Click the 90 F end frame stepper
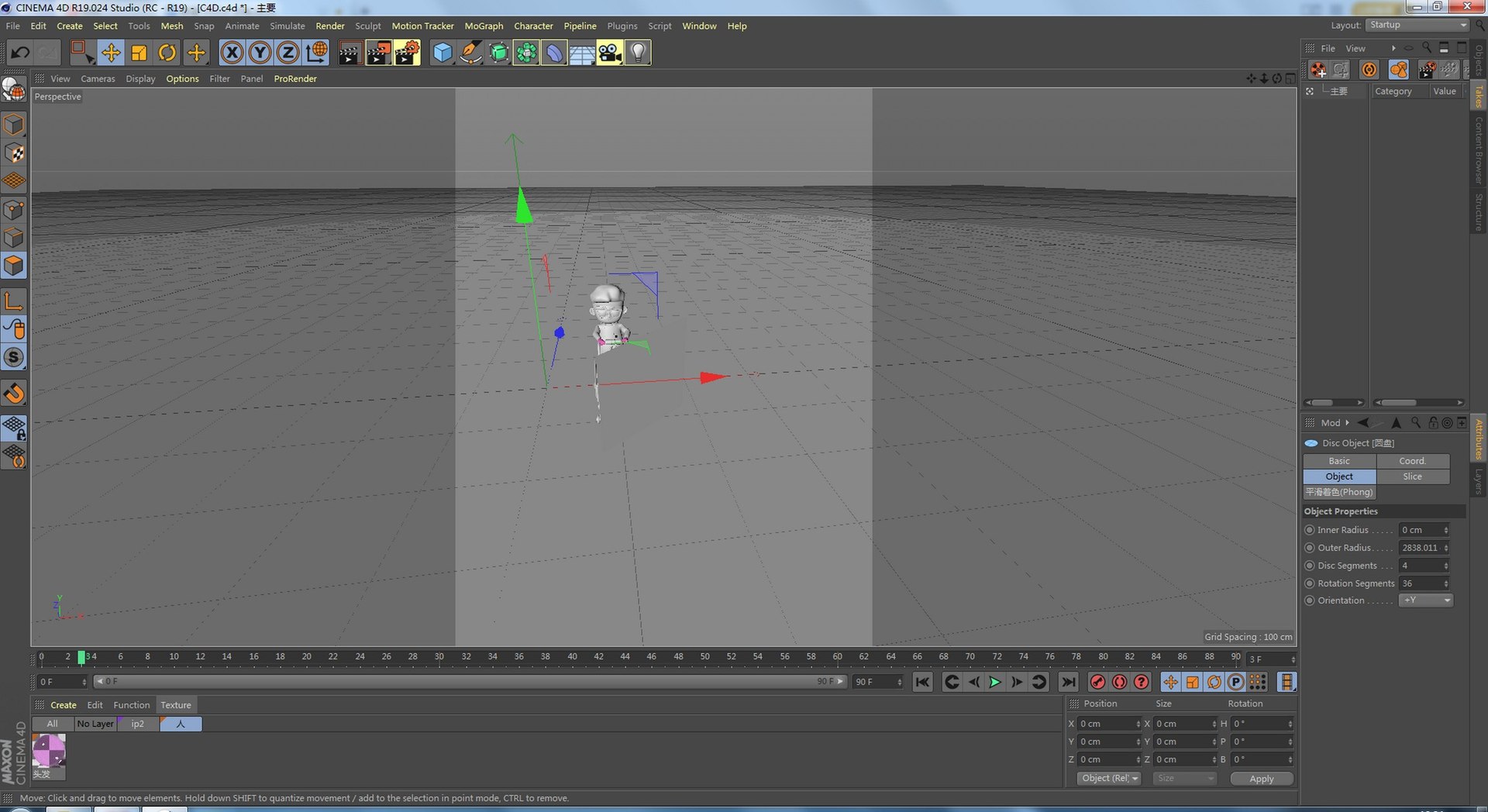1488x812 pixels. [x=900, y=682]
